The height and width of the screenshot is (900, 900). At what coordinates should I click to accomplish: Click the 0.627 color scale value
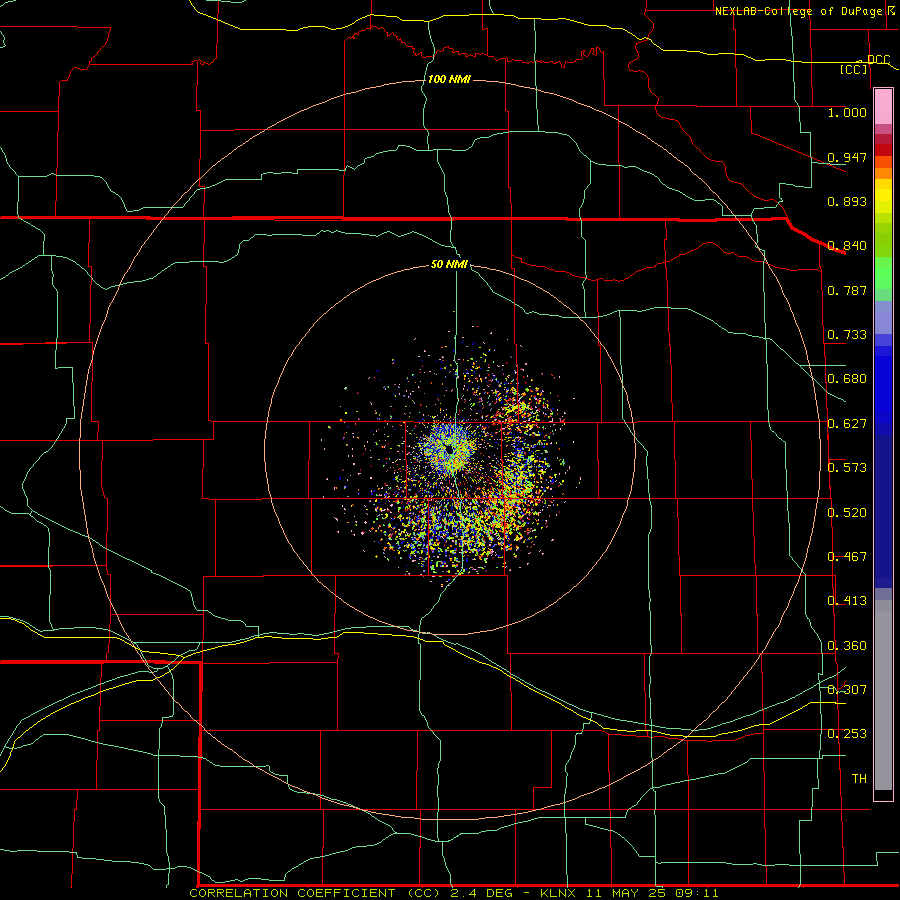847,424
